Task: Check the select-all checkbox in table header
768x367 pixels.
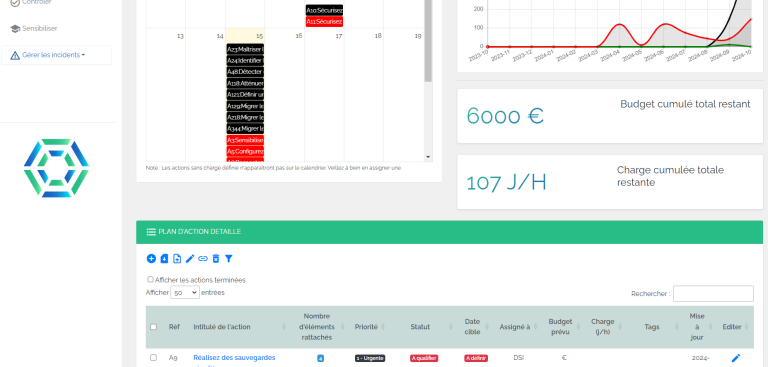Action: point(153,327)
